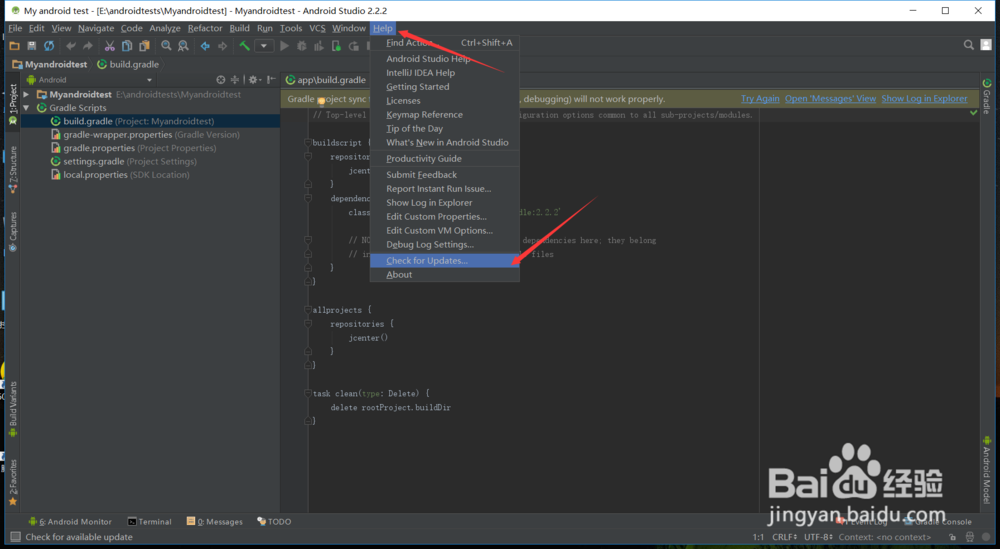Viewport: 1000px width, 549px height.
Task: Click Show Log in Explorer link in banner
Action: [924, 99]
